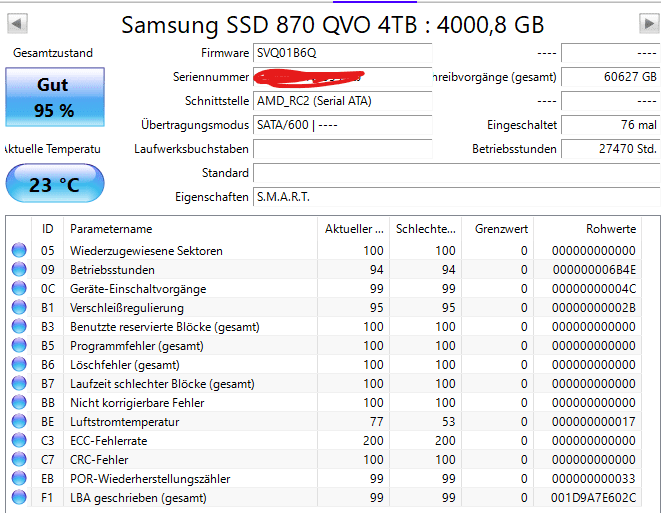Select the CRC-Fehler parameter name

(x=99, y=459)
